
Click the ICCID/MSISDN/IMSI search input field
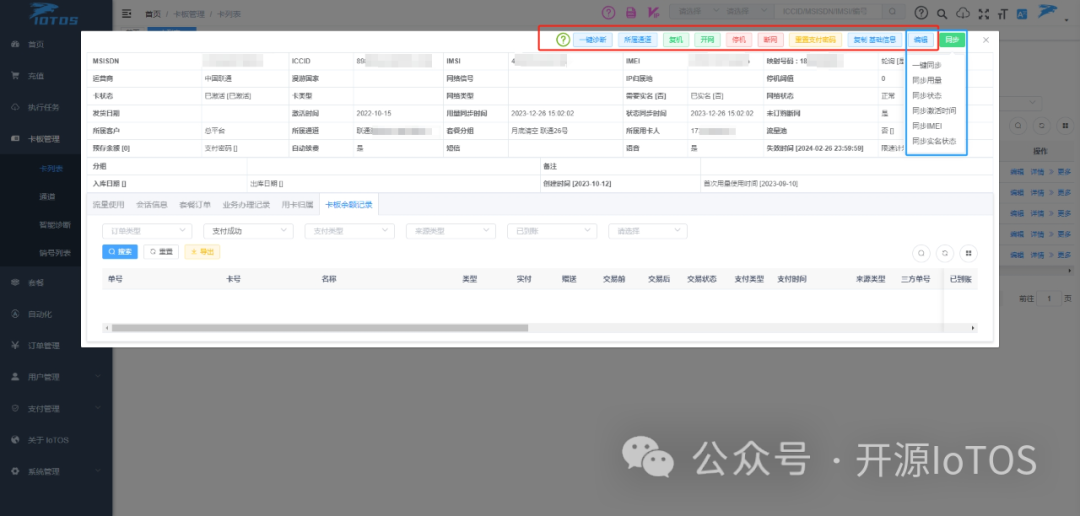[x=829, y=12]
